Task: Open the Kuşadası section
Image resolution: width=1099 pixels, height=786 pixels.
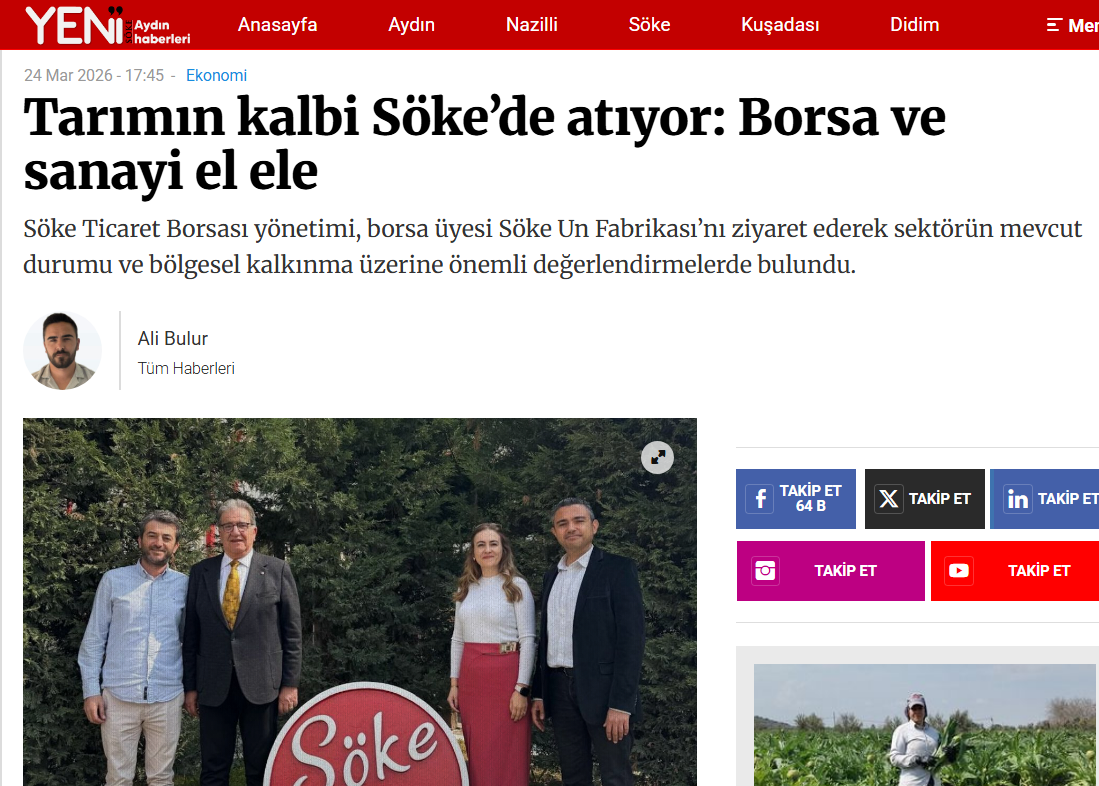Action: tap(780, 25)
